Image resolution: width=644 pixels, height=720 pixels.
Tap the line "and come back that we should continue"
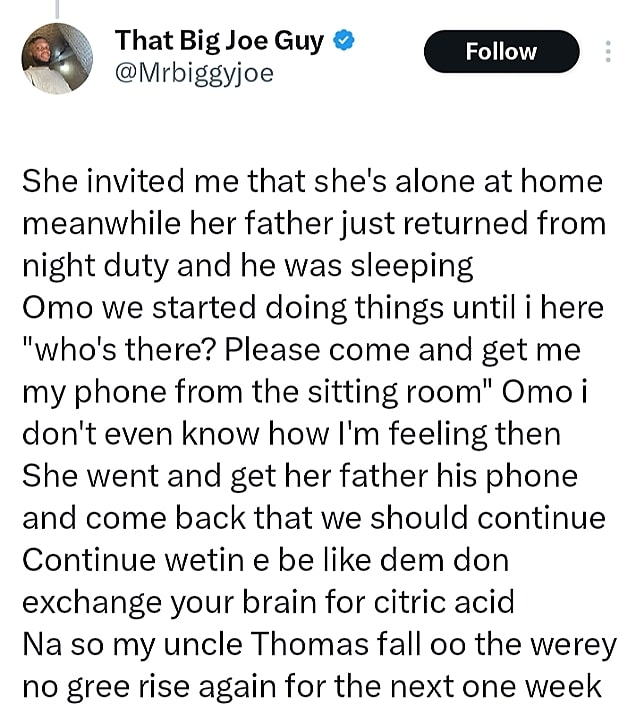[313, 519]
